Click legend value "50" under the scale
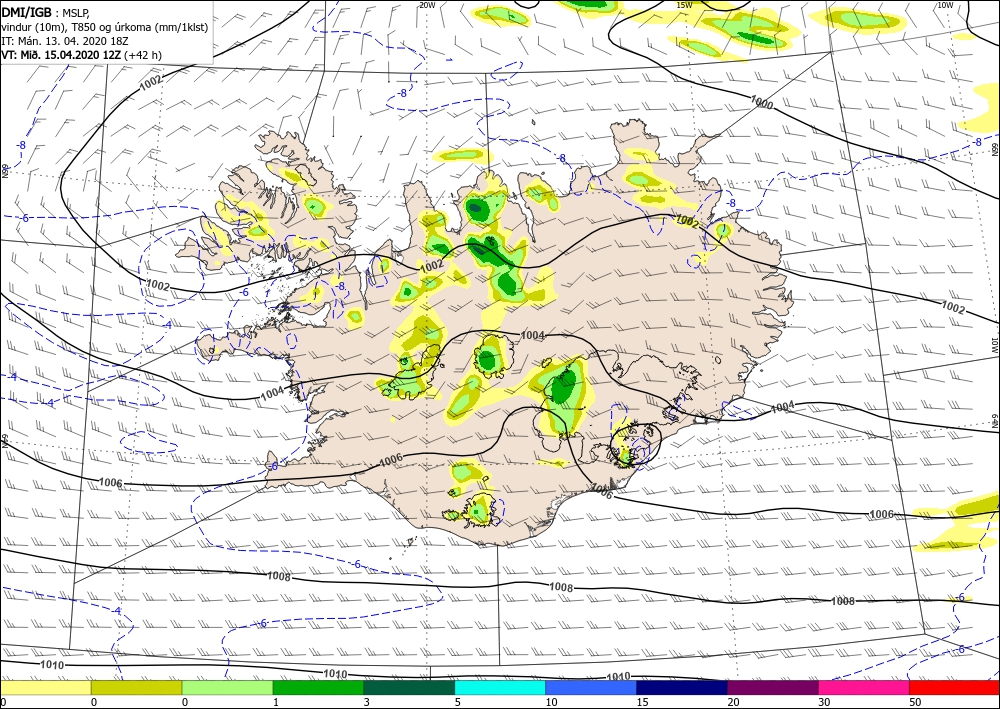The image size is (1000, 709). [915, 702]
